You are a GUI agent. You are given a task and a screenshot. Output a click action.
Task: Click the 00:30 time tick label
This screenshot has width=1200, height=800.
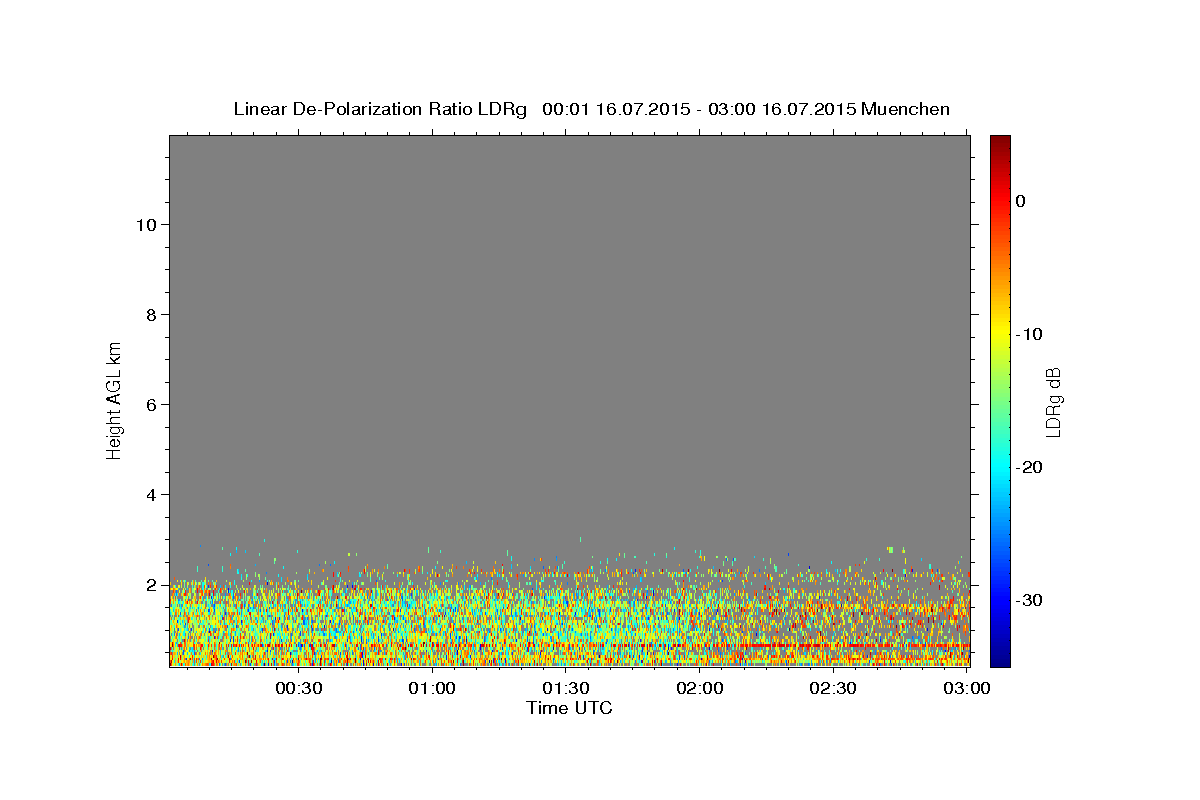(298, 689)
